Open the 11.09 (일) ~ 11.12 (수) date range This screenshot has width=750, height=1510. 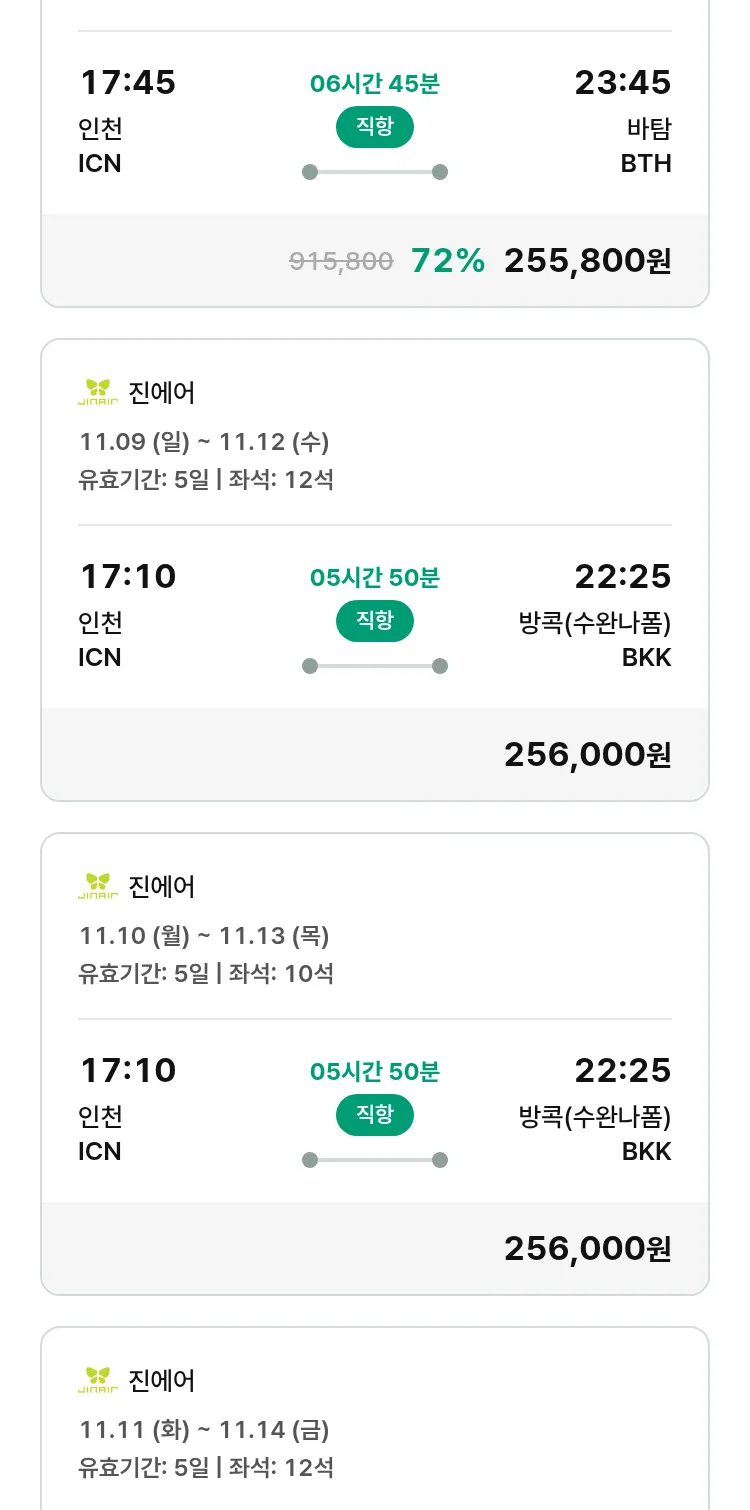click(x=204, y=441)
